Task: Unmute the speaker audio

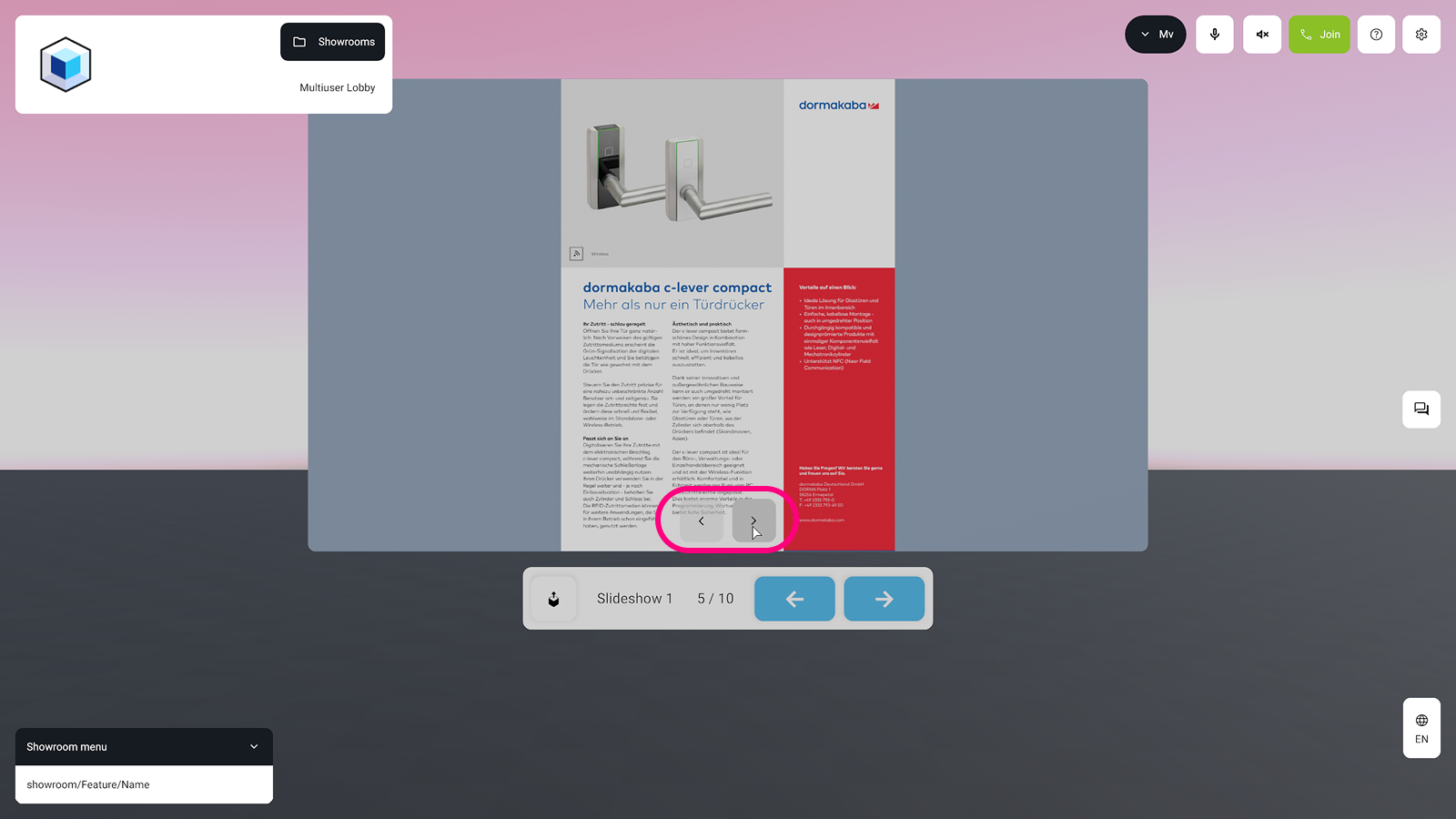Action: tap(1261, 34)
